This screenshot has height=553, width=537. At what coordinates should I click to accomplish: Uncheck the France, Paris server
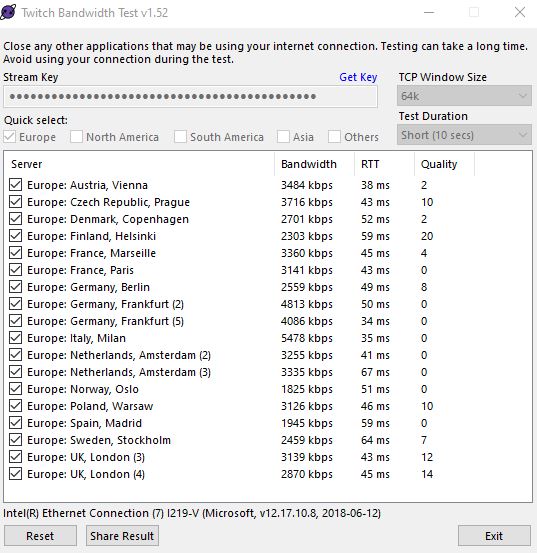tap(16, 269)
